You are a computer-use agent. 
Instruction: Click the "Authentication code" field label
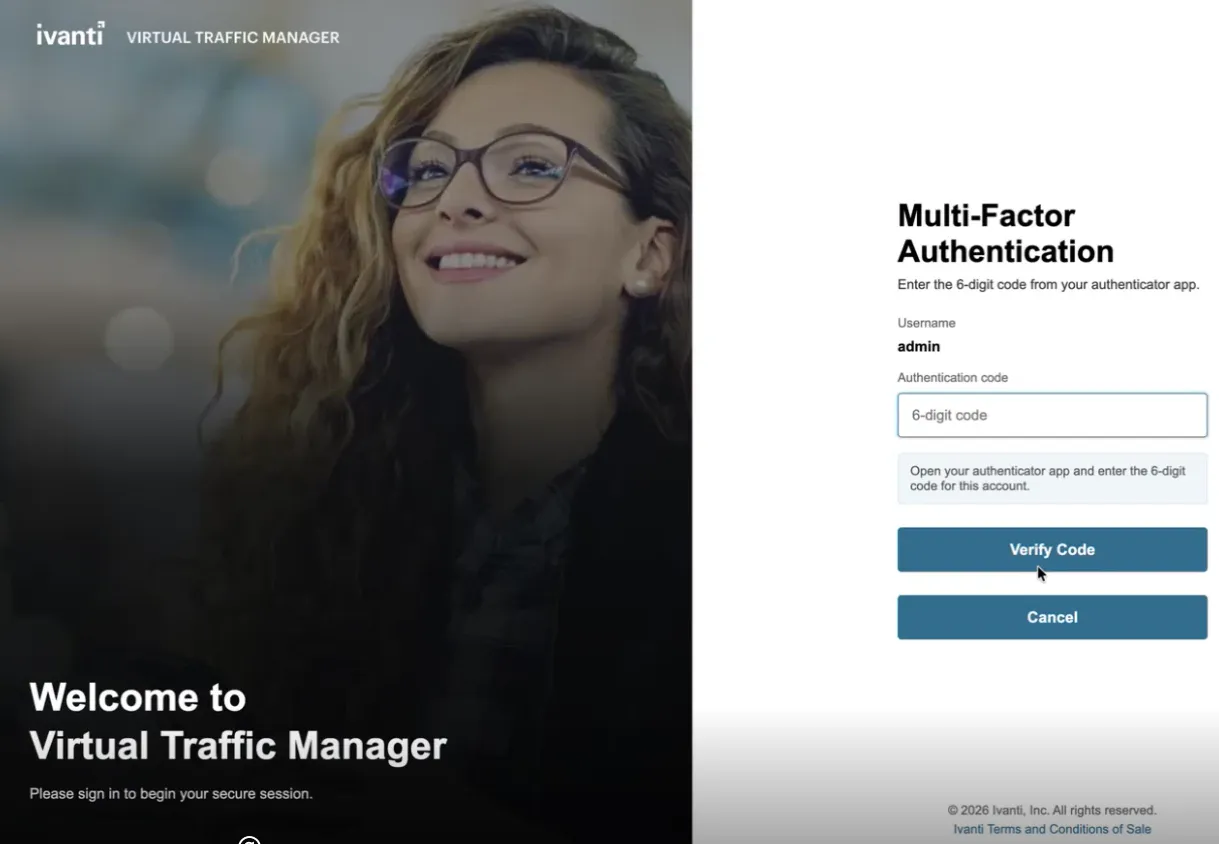click(x=953, y=378)
